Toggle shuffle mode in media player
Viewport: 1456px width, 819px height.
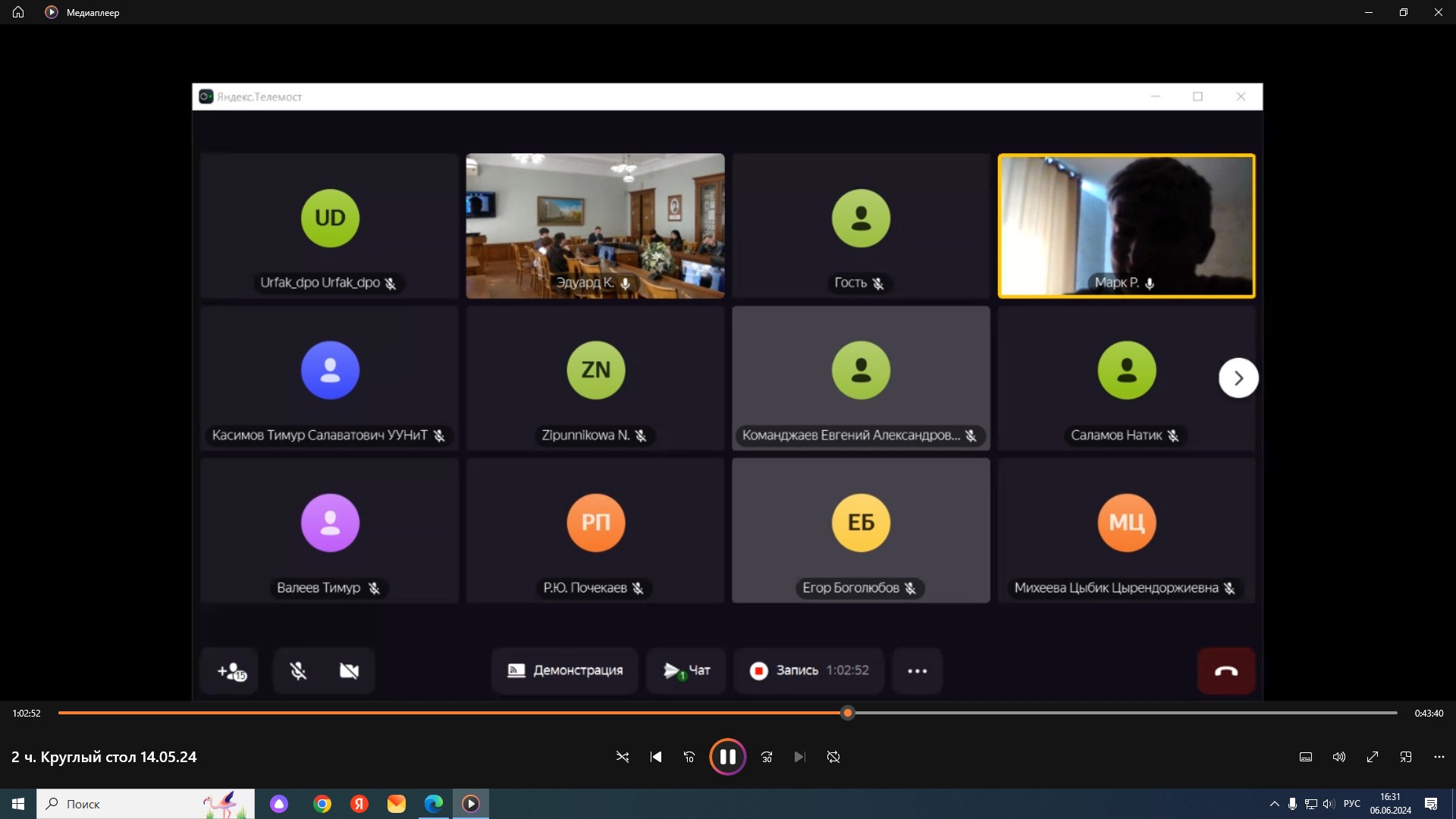(623, 757)
